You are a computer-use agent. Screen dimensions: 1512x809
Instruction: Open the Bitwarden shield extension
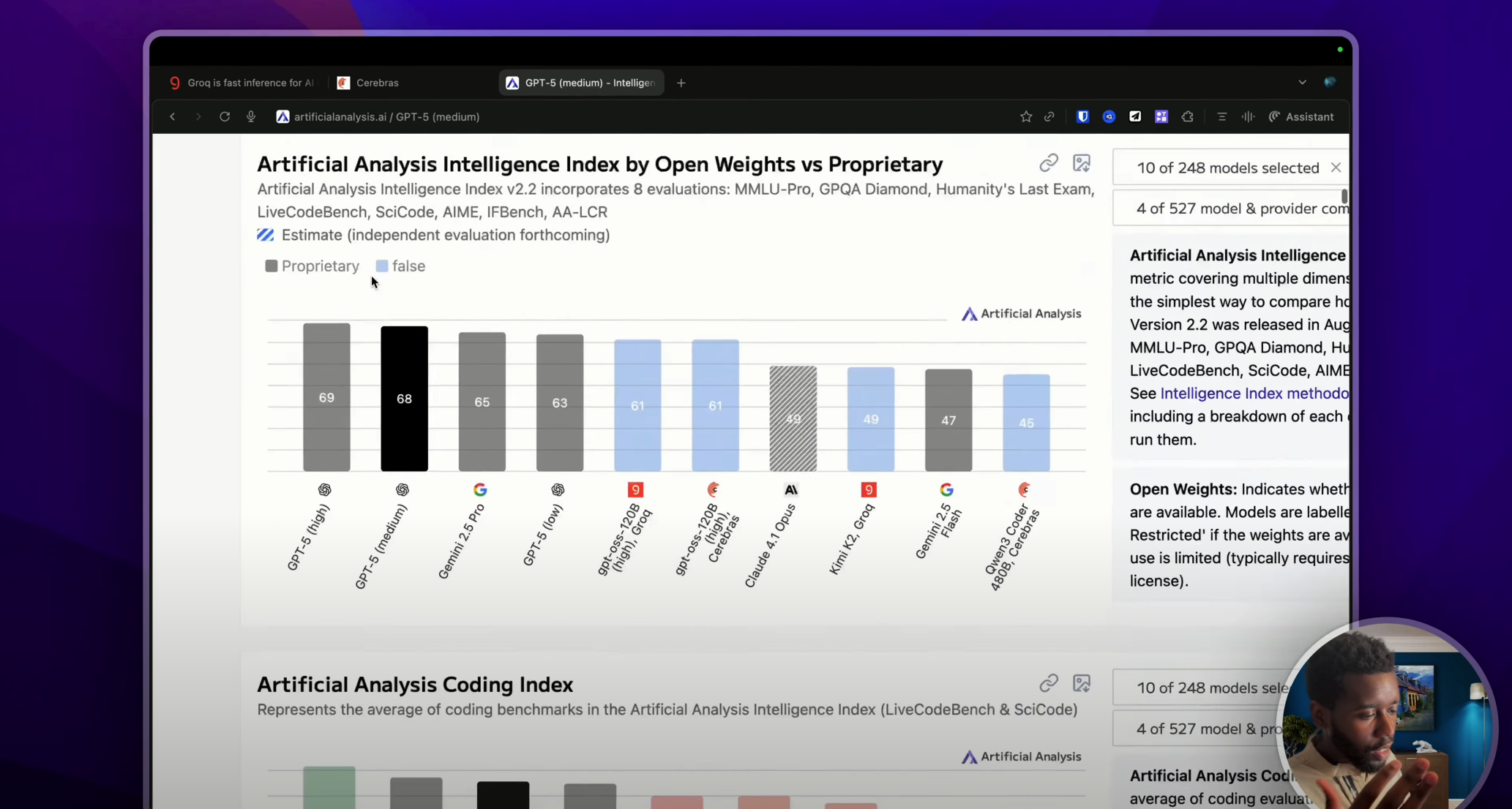[x=1083, y=116]
